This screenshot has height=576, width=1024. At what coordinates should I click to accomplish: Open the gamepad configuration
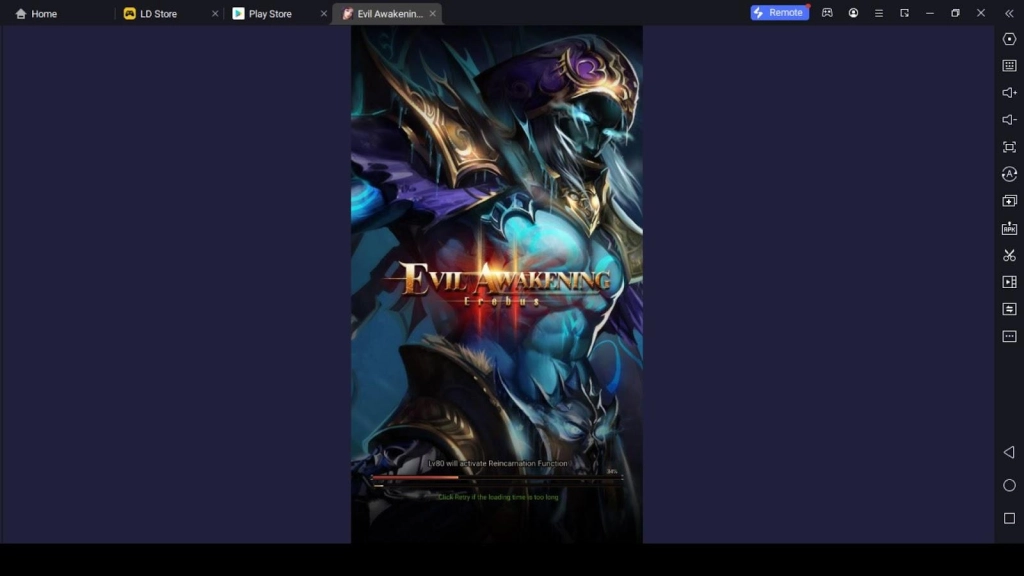828,13
